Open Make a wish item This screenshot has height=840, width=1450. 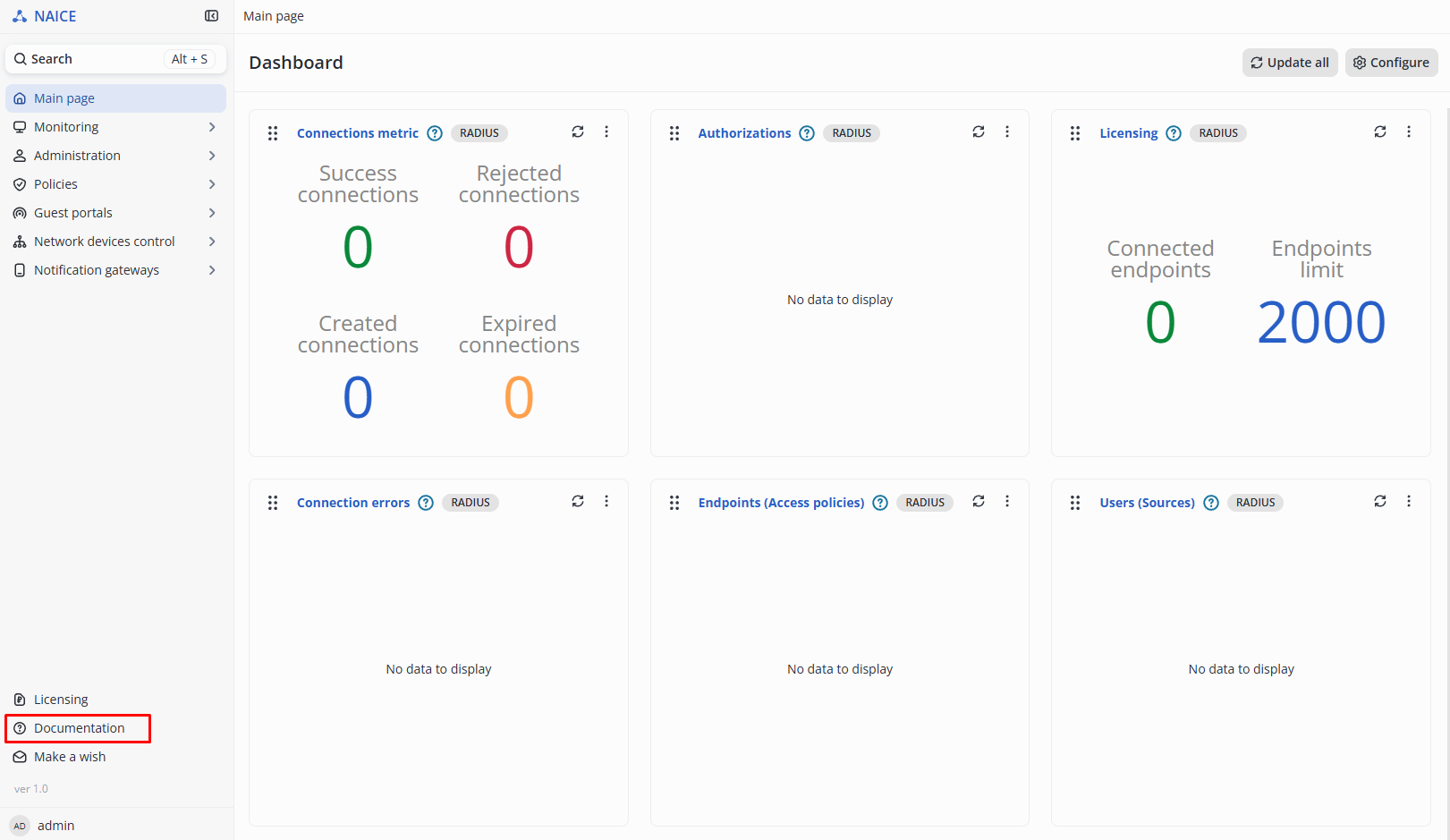point(69,757)
